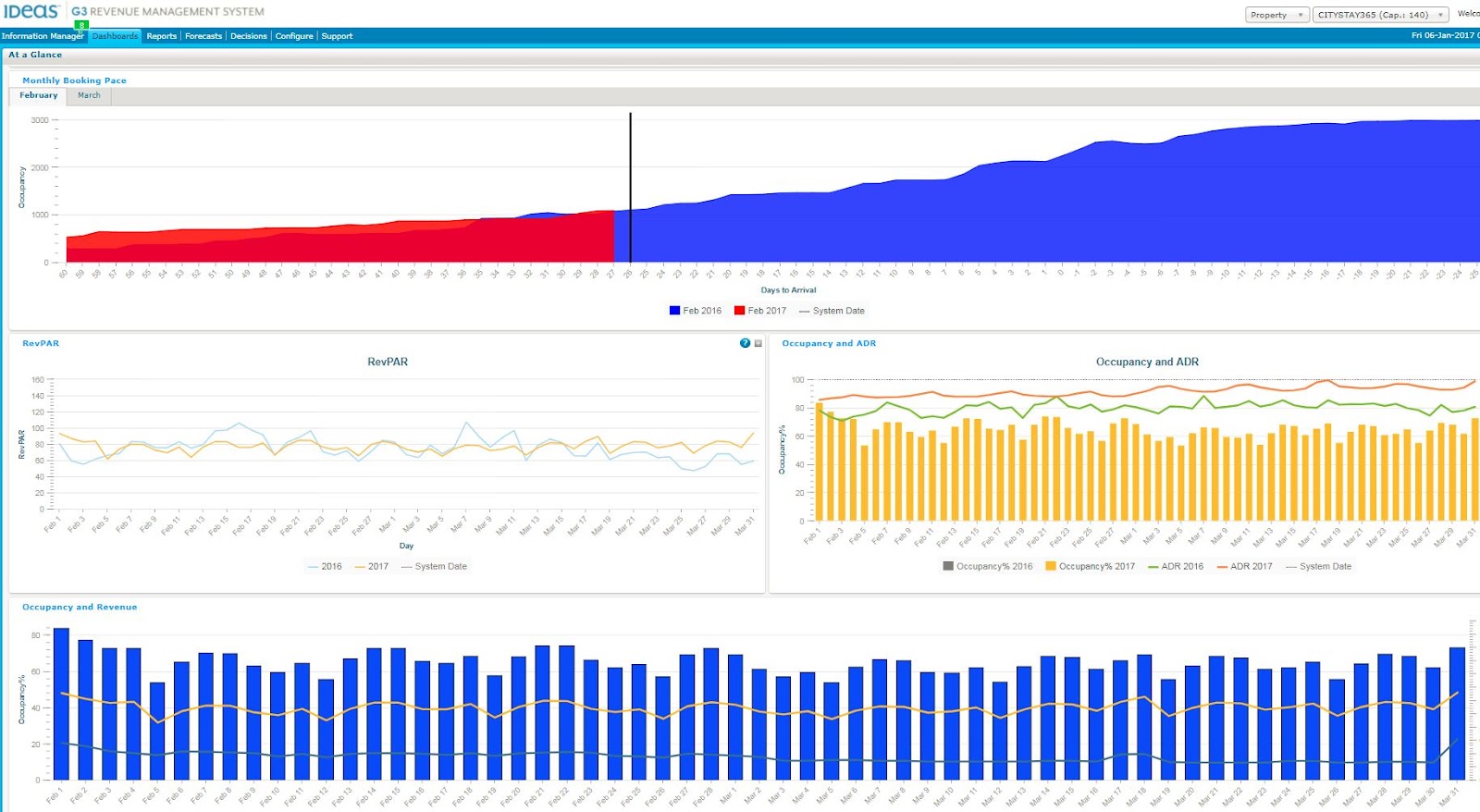Open the Reports menu
Screen dimensions: 1480x812
click(161, 36)
